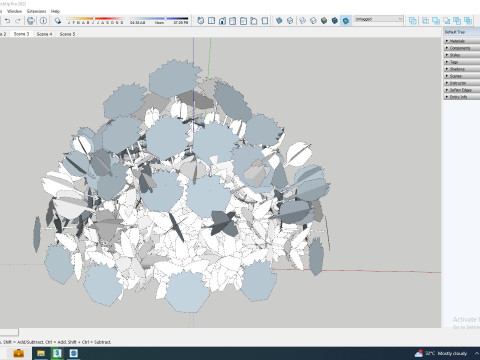Image resolution: width=480 pixels, height=360 pixels.
Task: Switch to Bottom view icon
Action: [x=265, y=21]
